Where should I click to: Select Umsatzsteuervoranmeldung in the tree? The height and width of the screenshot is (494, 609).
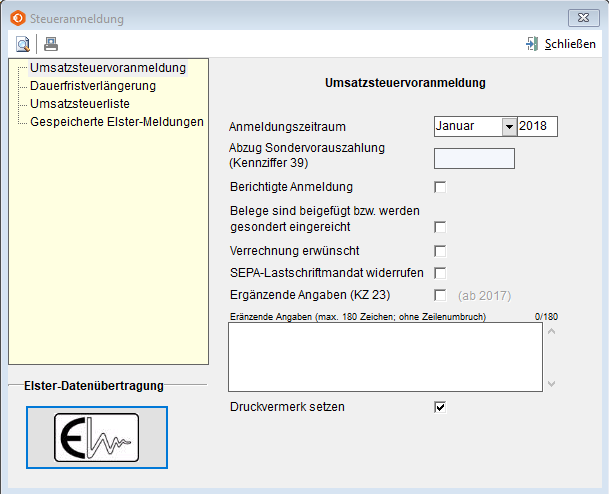click(x=108, y=68)
